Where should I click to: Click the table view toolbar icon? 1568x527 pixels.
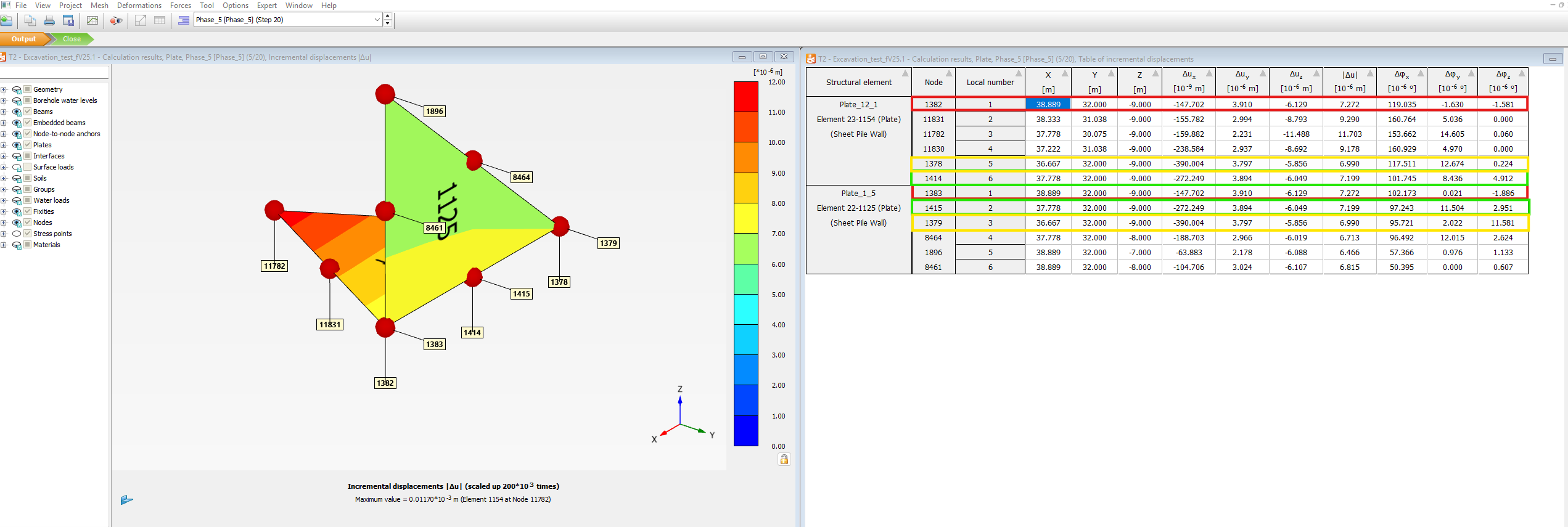[x=160, y=20]
